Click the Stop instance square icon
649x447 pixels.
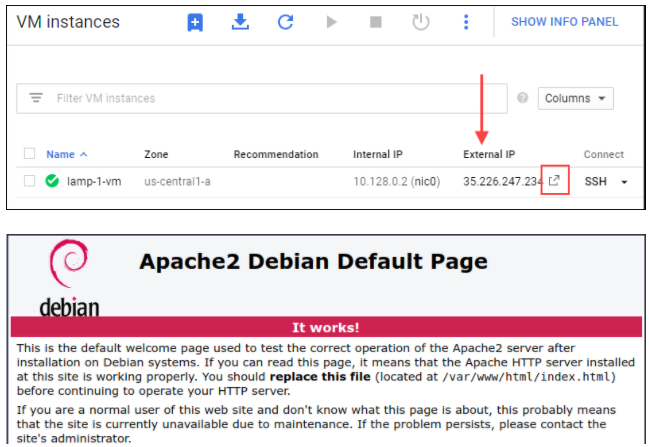pos(376,22)
